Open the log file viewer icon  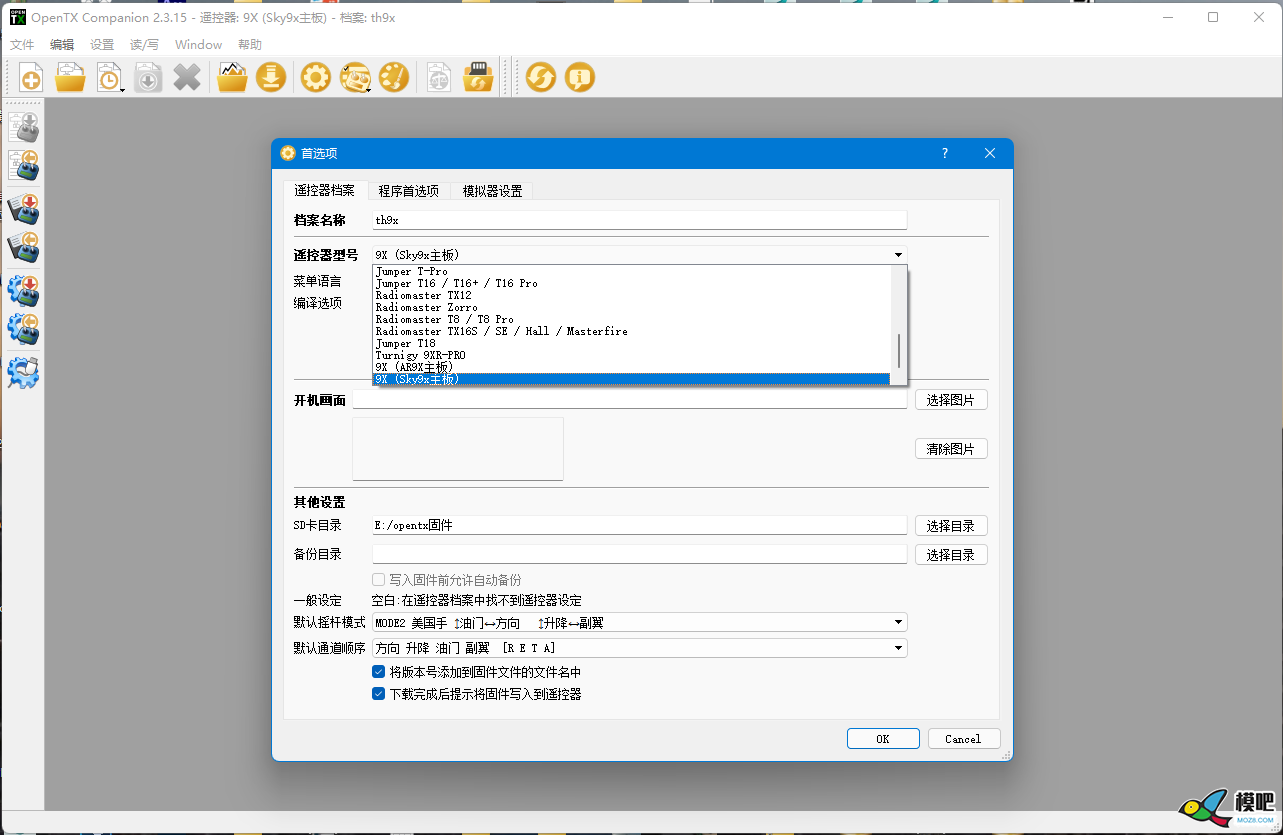[232, 78]
